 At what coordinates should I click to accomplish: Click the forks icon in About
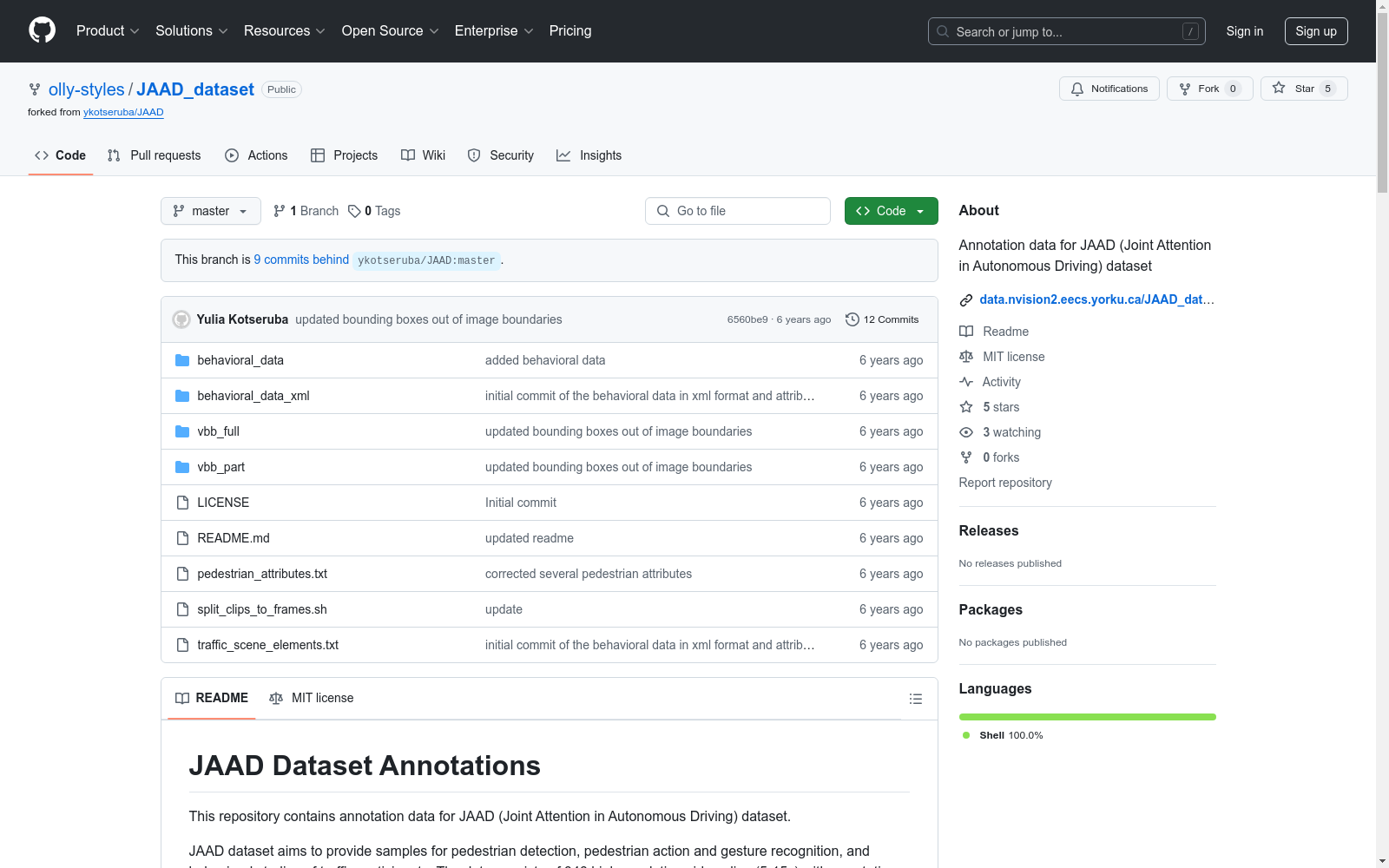pyautogui.click(x=966, y=457)
